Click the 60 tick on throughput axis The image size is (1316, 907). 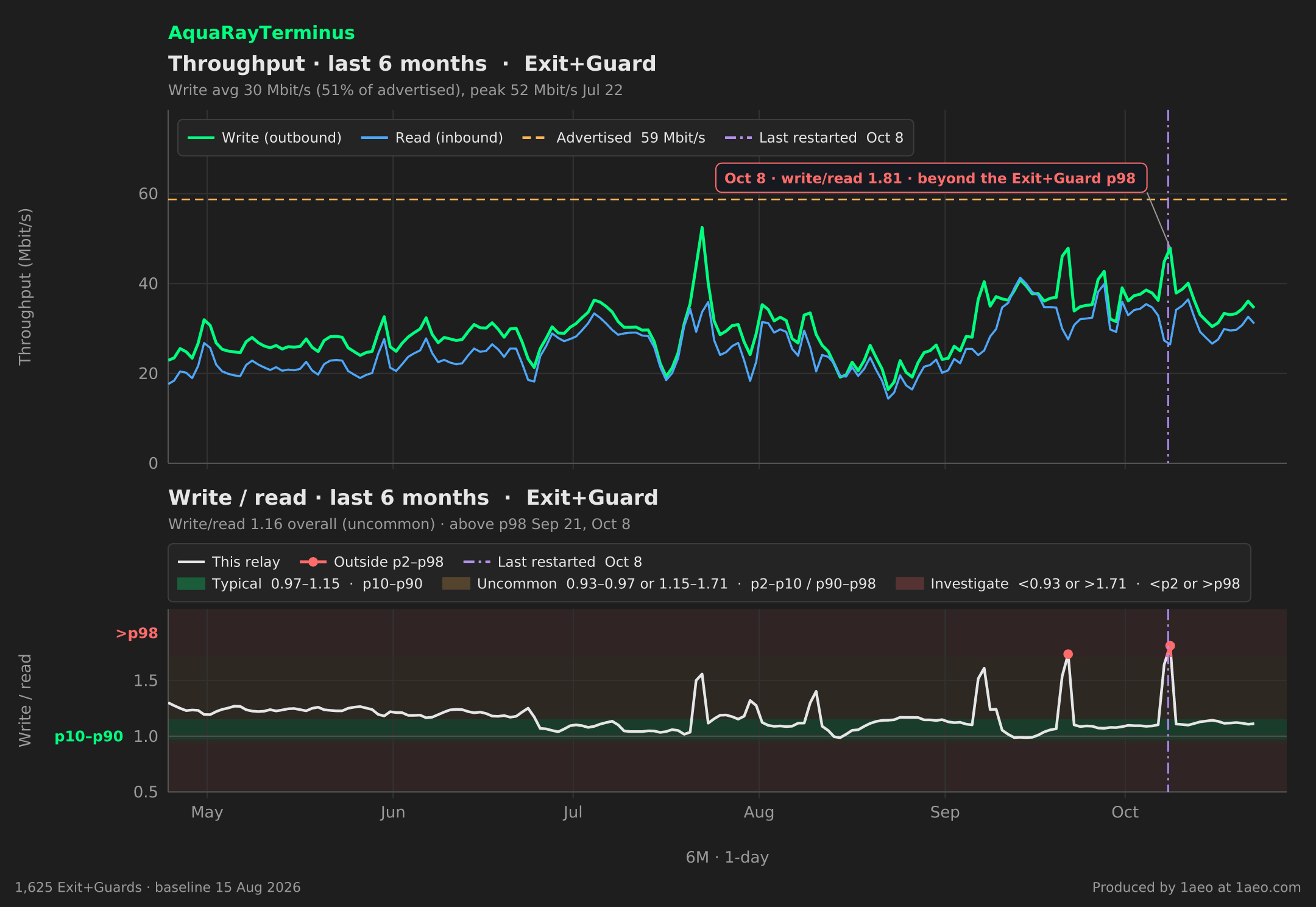tap(148, 194)
